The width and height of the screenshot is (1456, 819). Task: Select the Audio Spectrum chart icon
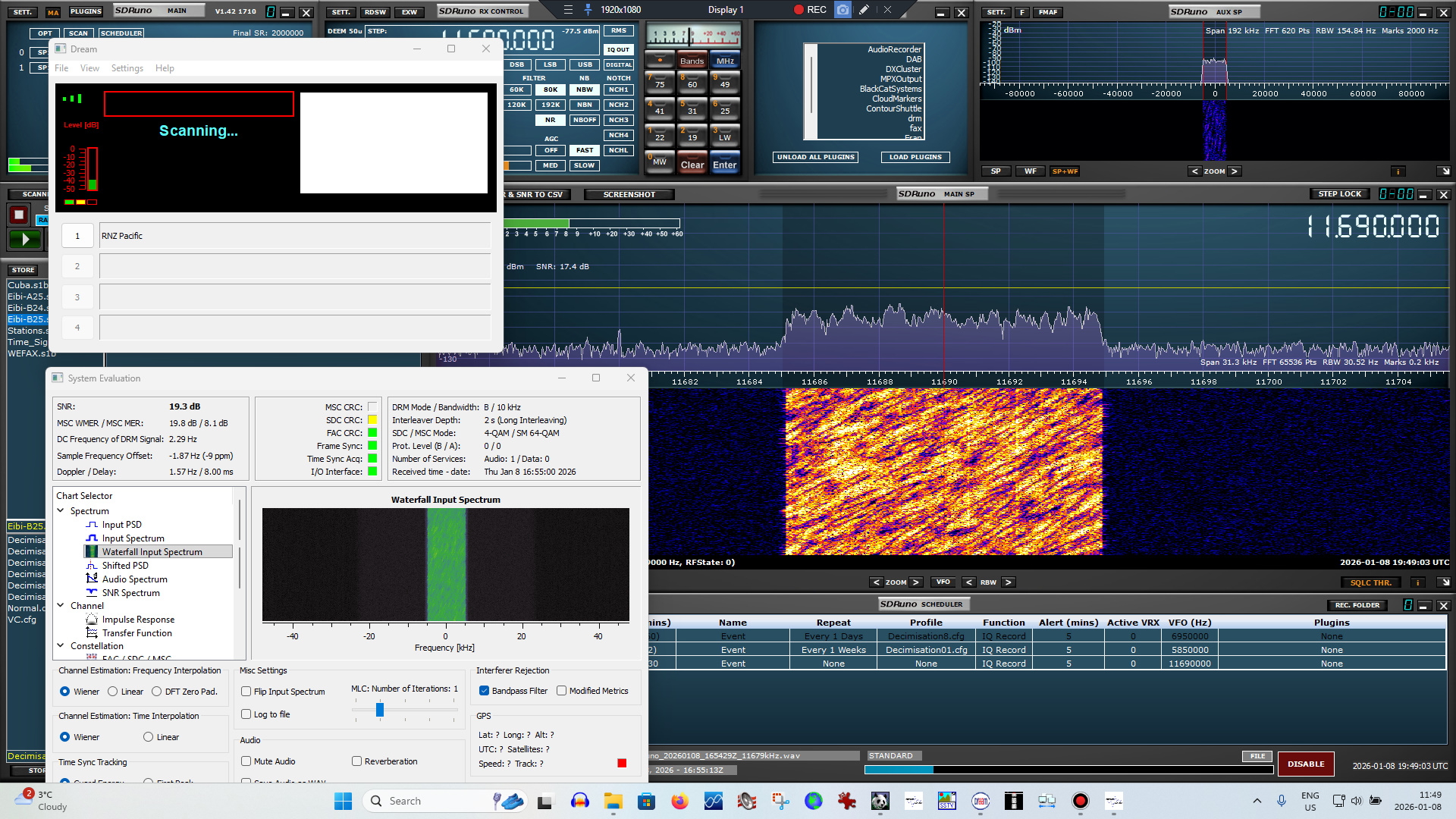[x=92, y=579]
